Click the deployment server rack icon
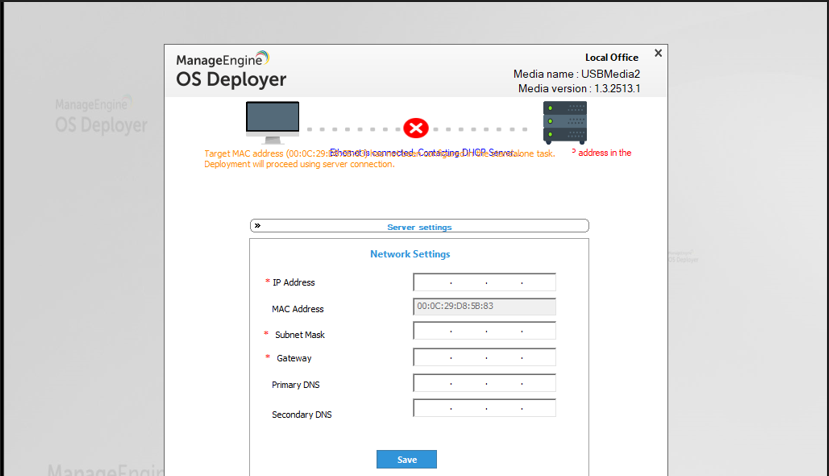 pos(565,123)
